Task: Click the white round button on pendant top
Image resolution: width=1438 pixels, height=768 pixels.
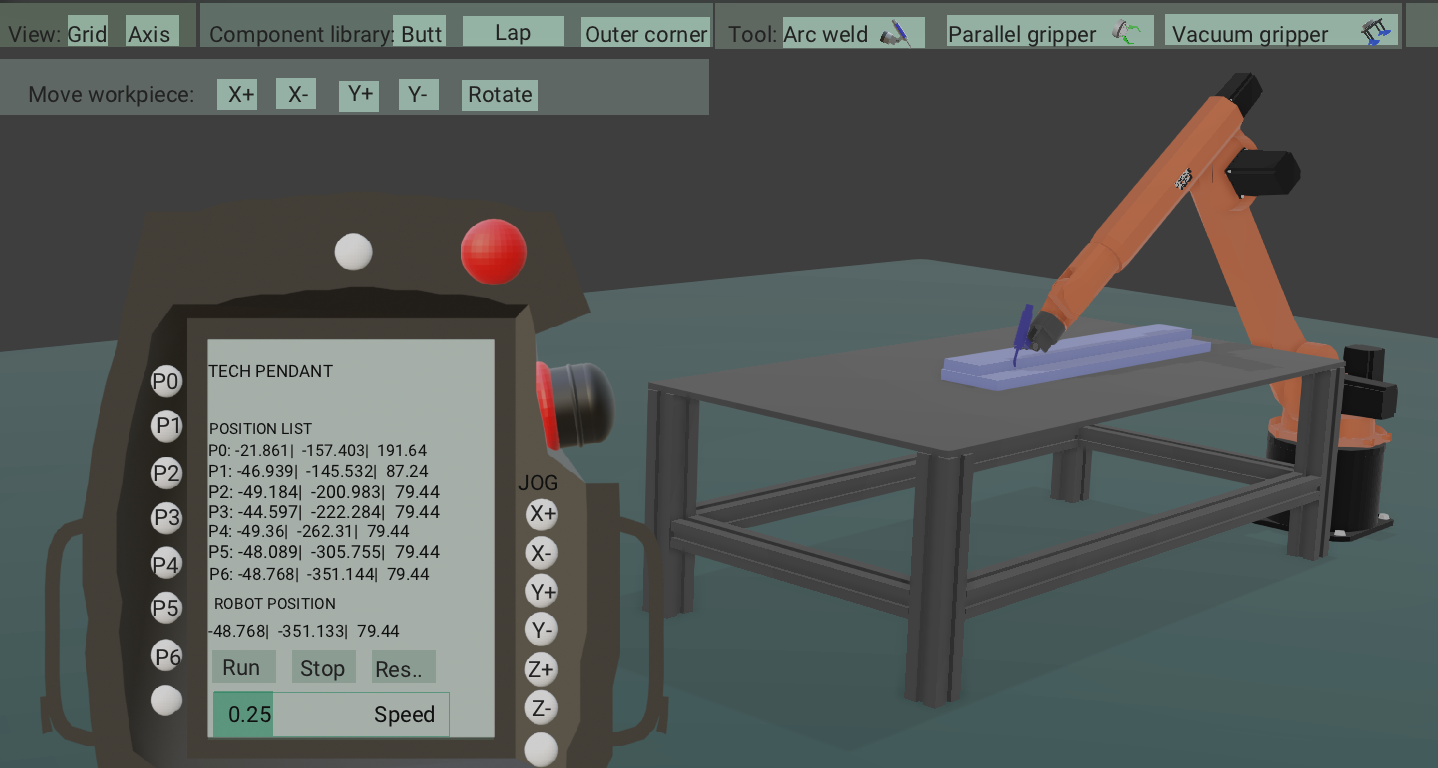Action: tap(353, 252)
